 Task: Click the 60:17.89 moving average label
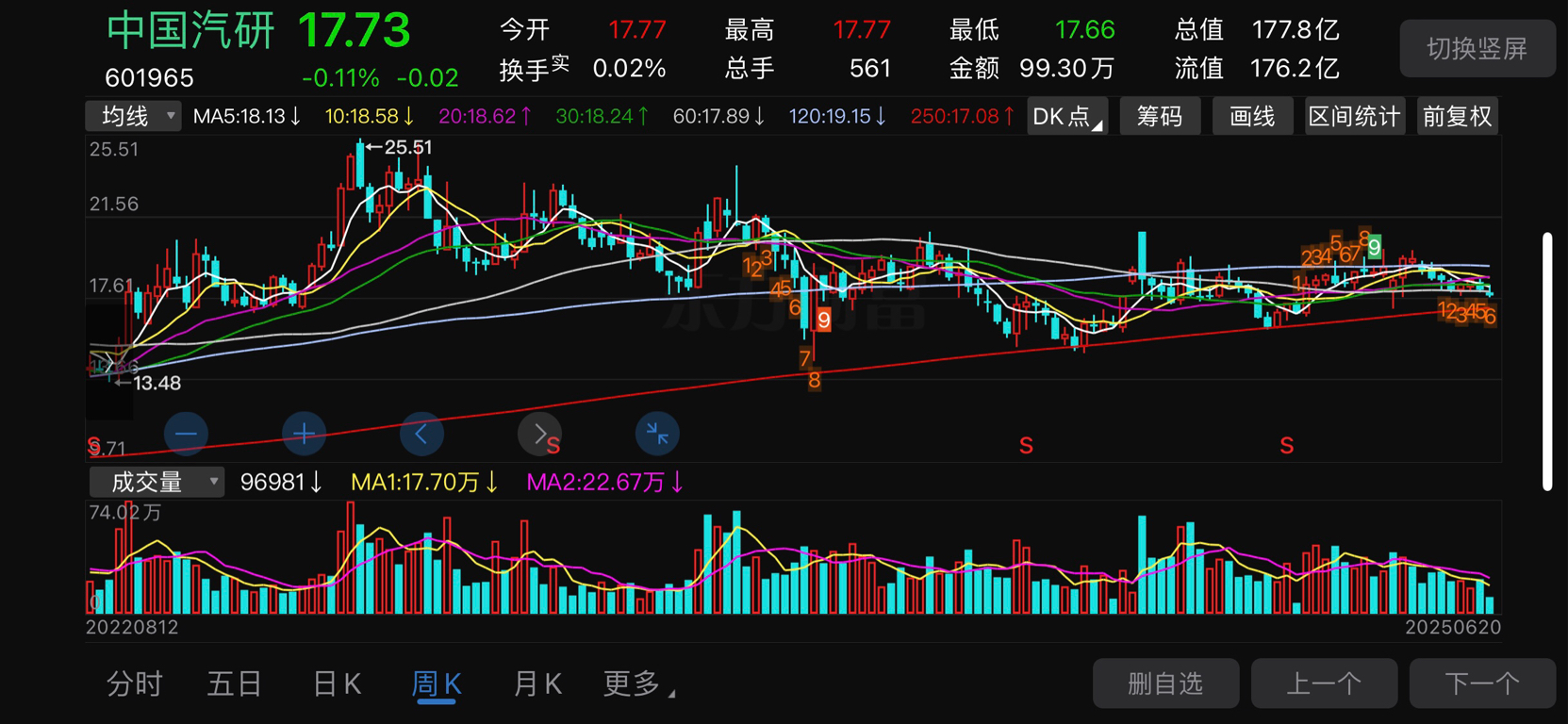(x=718, y=116)
